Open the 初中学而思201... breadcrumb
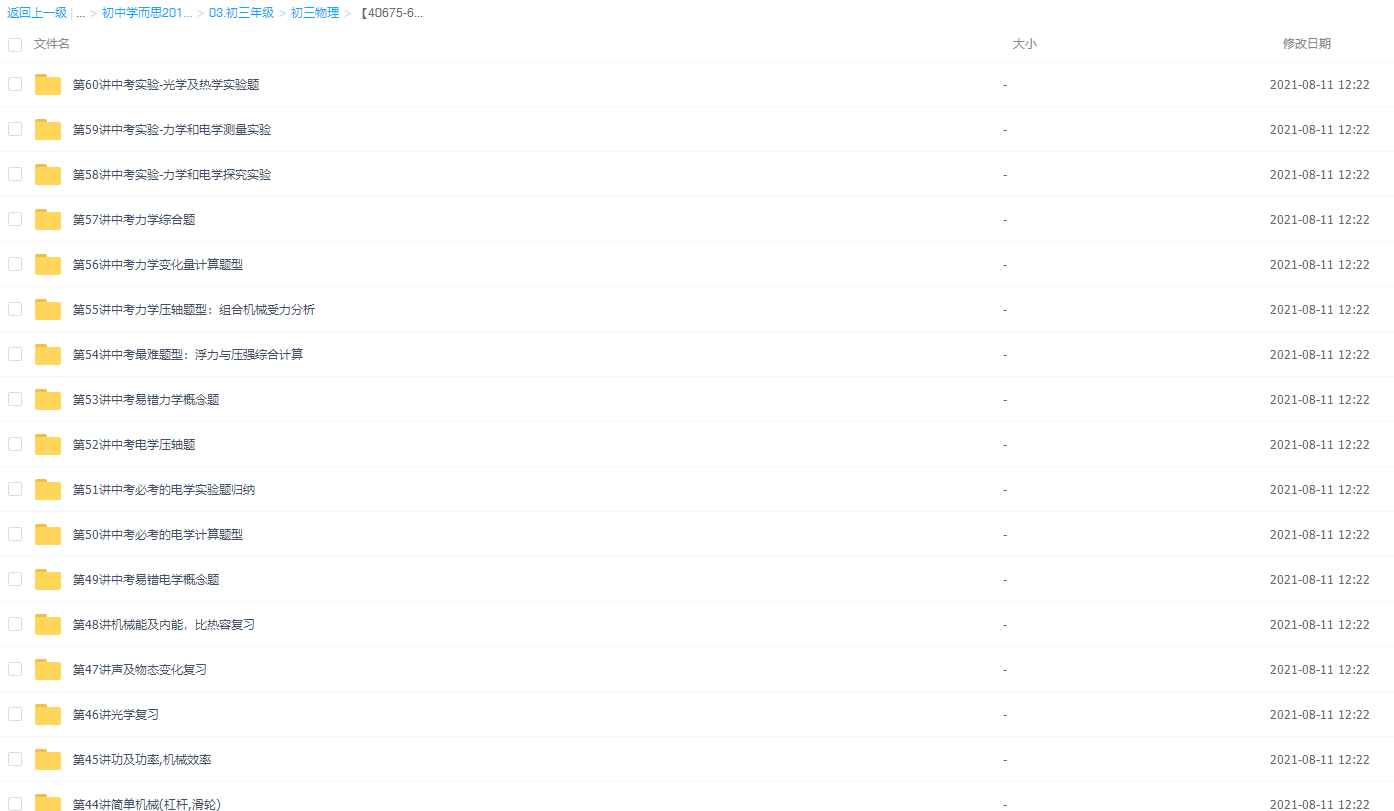1394x811 pixels. 147,13
